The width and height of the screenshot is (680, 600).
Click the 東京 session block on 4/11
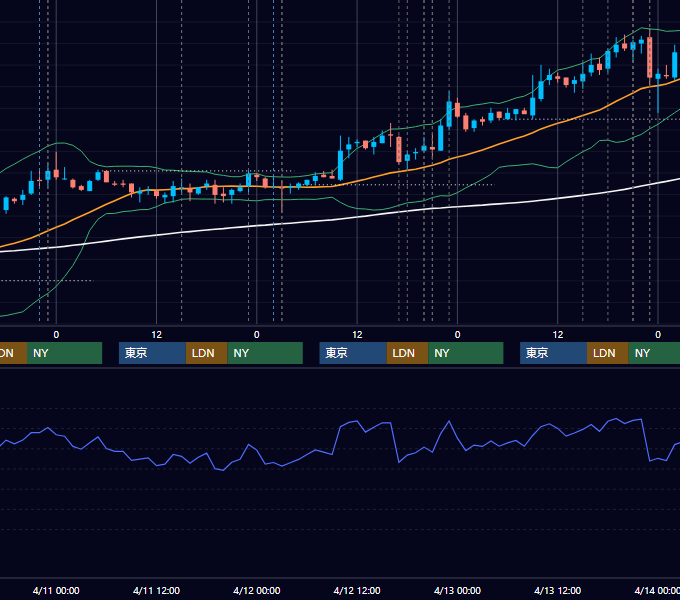pyautogui.click(x=152, y=353)
